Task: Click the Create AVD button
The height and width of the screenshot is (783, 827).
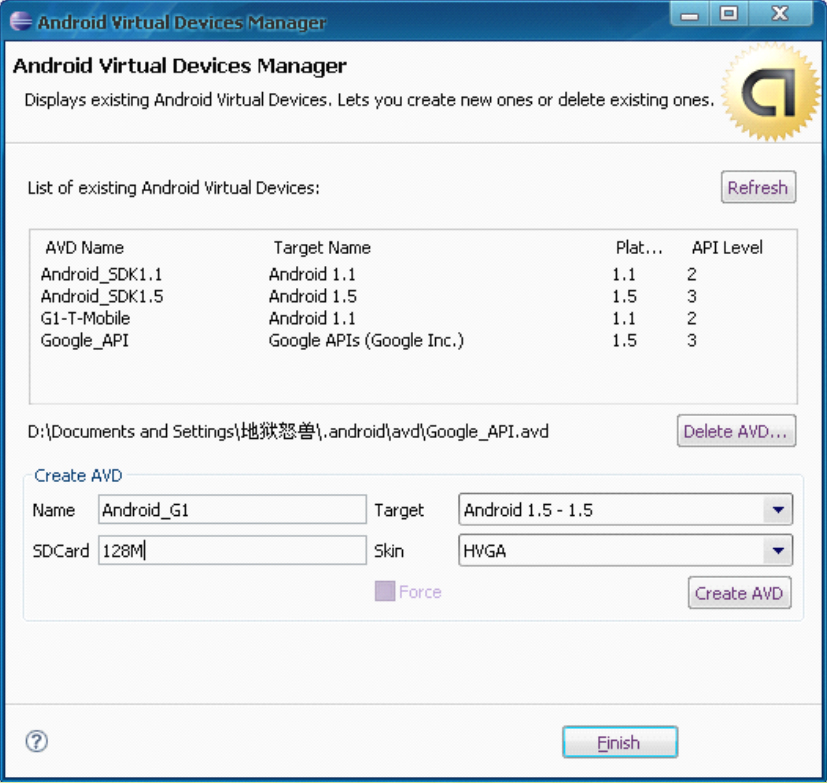Action: click(739, 593)
